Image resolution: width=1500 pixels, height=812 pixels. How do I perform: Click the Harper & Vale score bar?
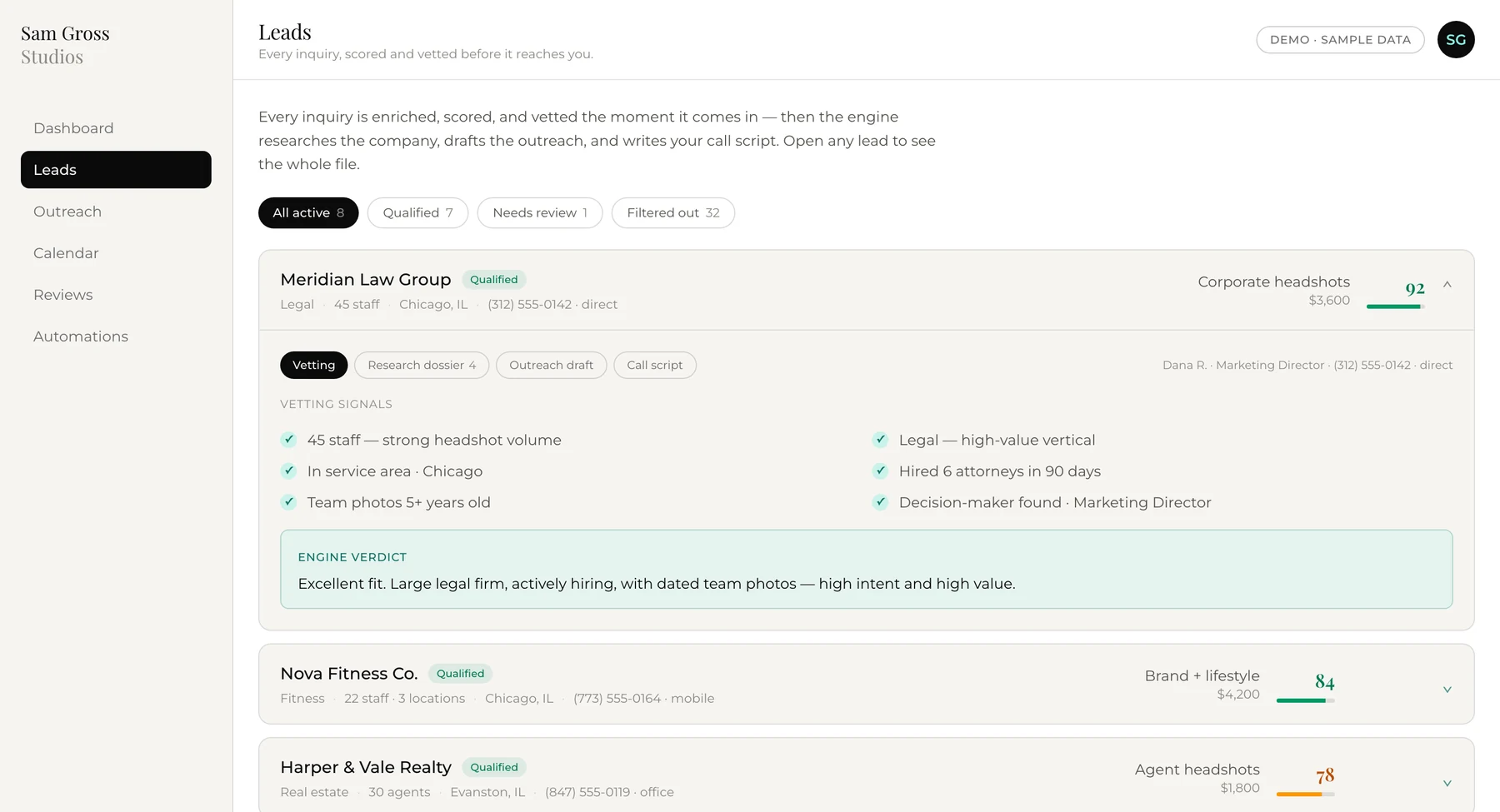point(1306,795)
